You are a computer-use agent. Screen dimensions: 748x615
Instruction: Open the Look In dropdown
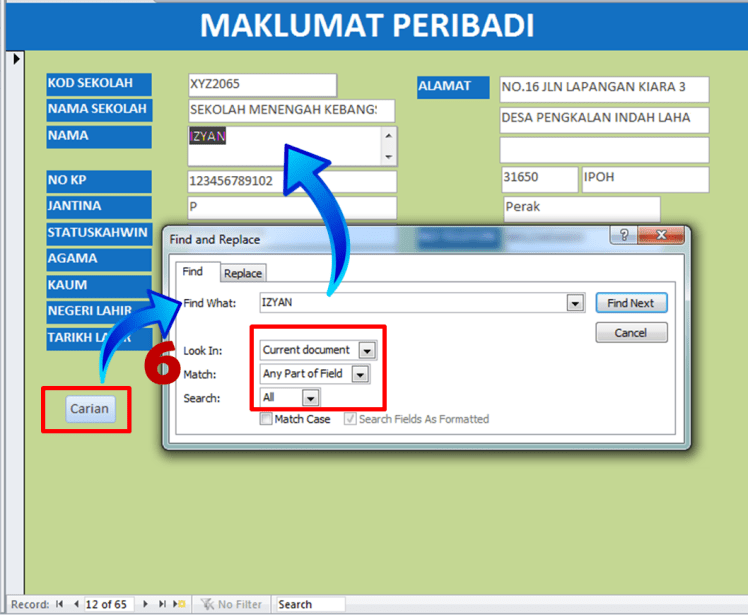tap(367, 351)
